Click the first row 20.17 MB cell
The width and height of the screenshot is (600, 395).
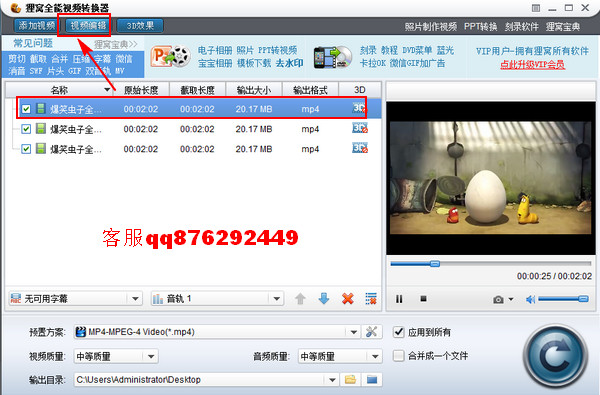click(x=254, y=109)
